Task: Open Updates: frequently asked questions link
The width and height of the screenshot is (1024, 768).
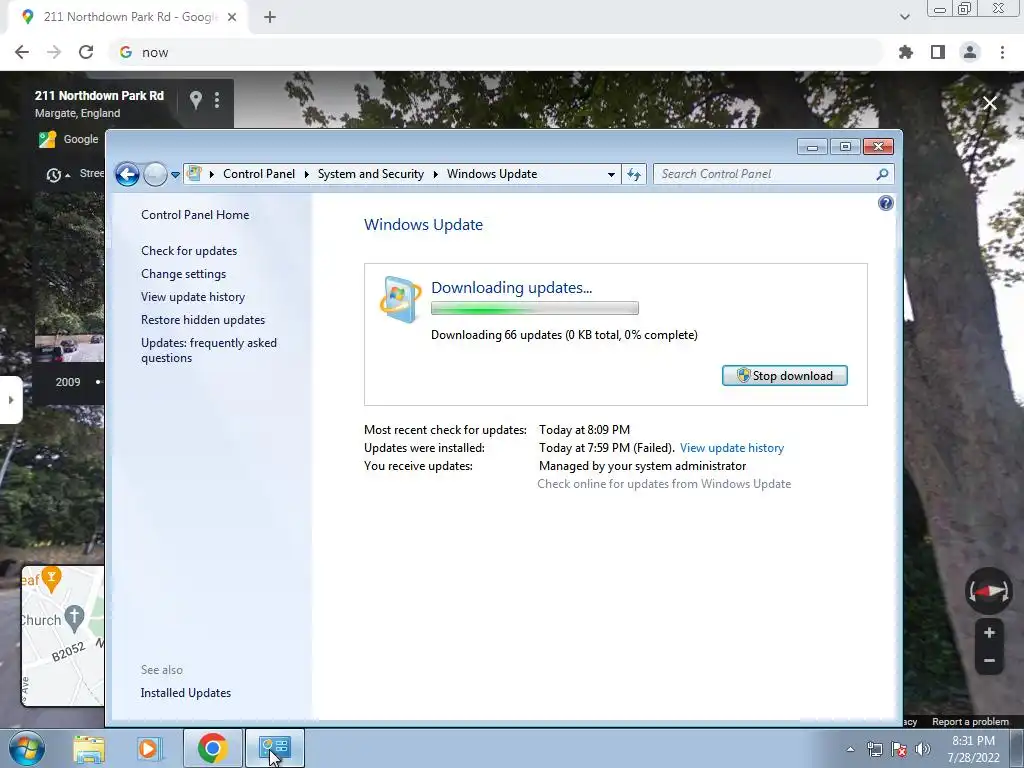Action: click(208, 350)
